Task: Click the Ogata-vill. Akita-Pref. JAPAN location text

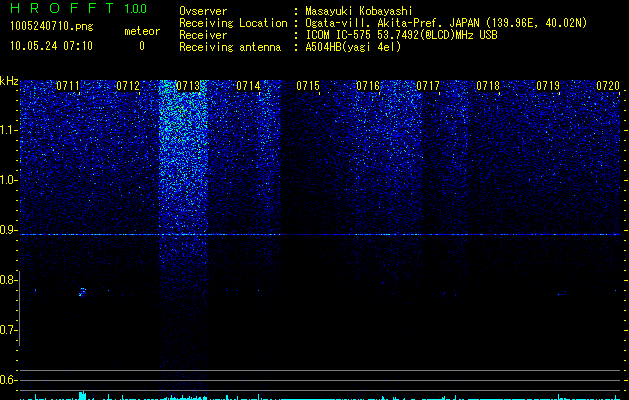Action: click(x=446, y=23)
